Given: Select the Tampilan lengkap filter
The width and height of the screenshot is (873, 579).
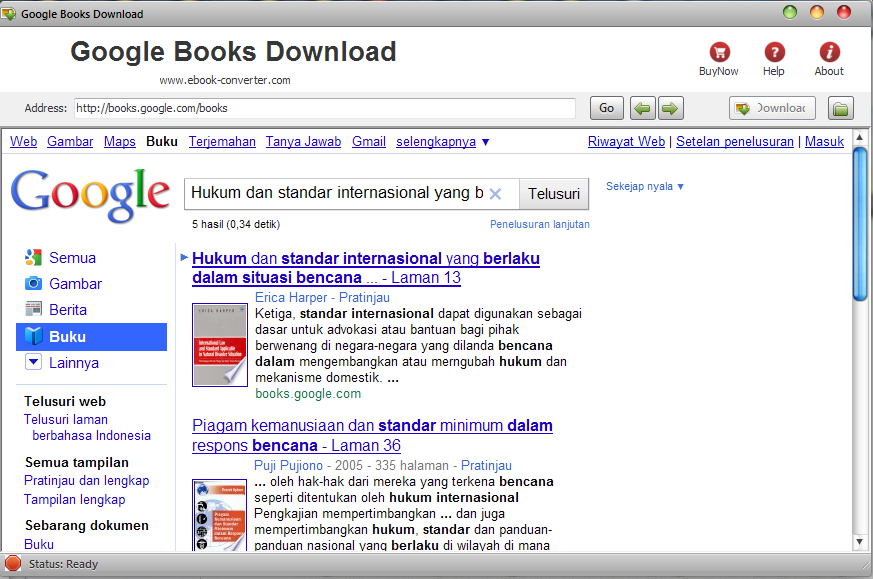Looking at the screenshot, I should pyautogui.click(x=75, y=499).
